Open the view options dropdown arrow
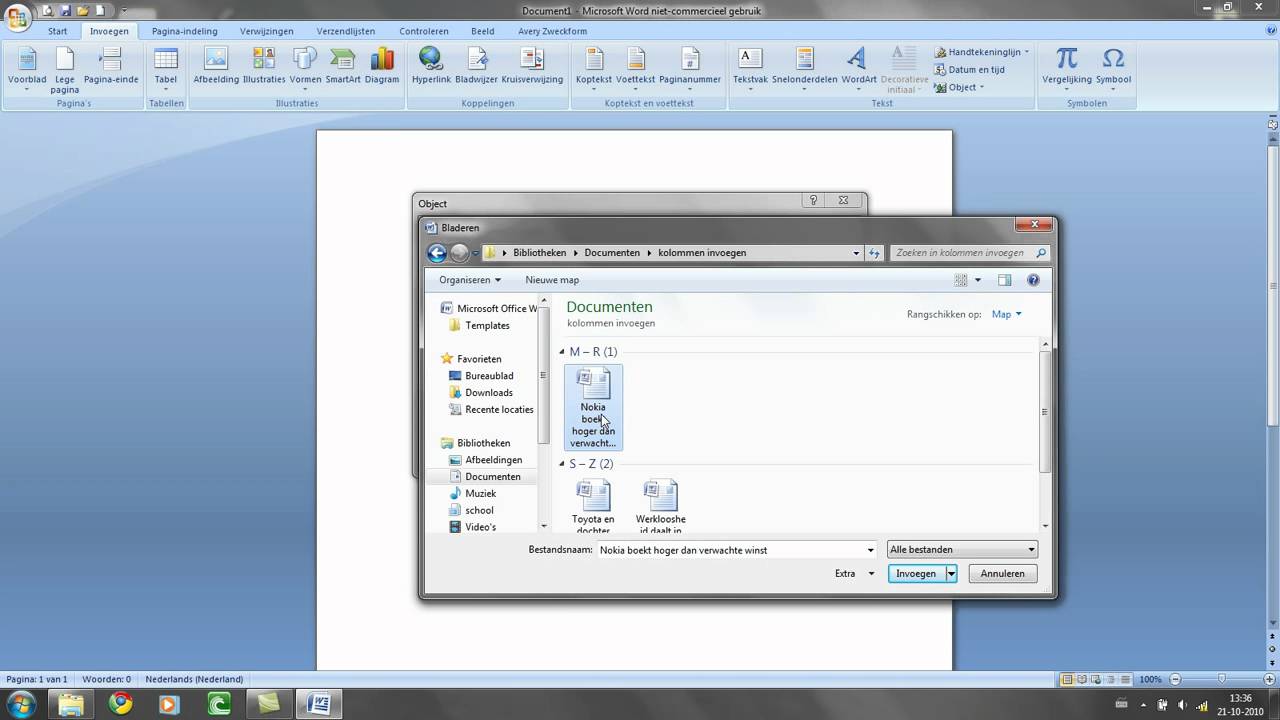This screenshot has height=720, width=1280. [978, 280]
